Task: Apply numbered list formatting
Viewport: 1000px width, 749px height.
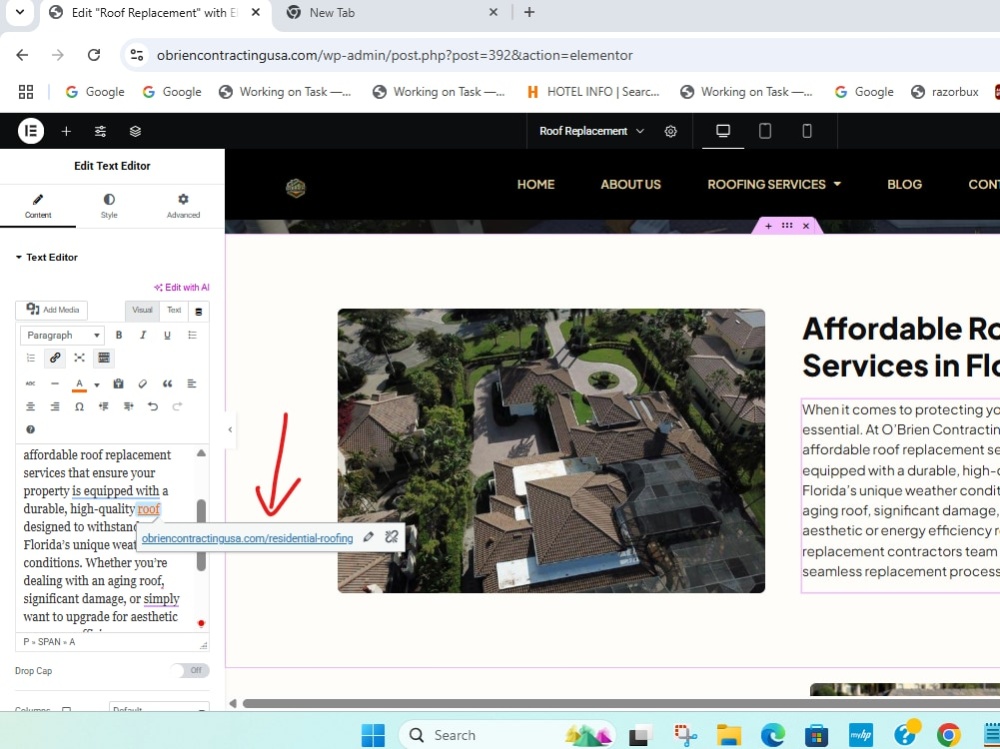Action: coord(31,358)
